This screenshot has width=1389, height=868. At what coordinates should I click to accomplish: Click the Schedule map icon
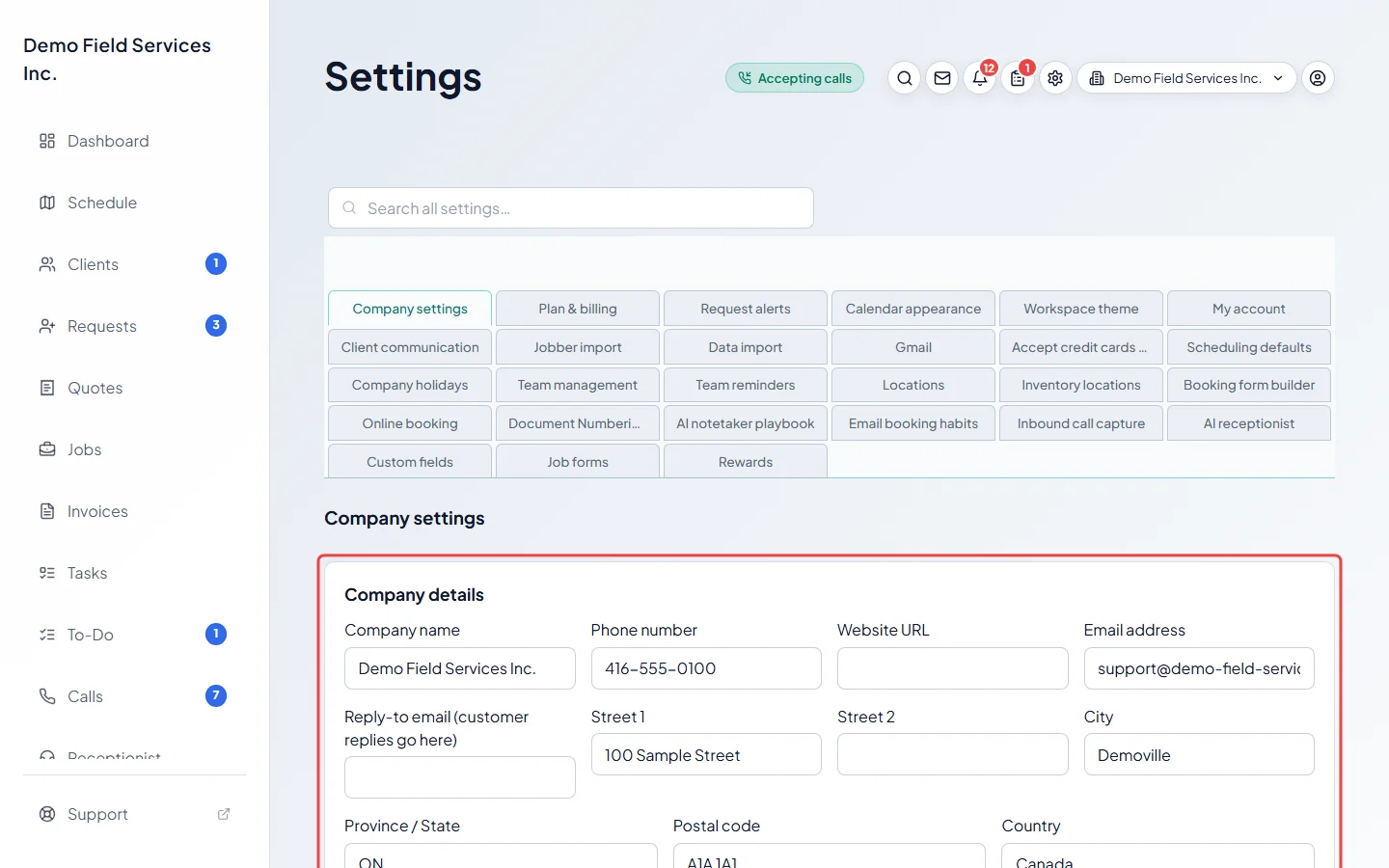click(x=47, y=203)
